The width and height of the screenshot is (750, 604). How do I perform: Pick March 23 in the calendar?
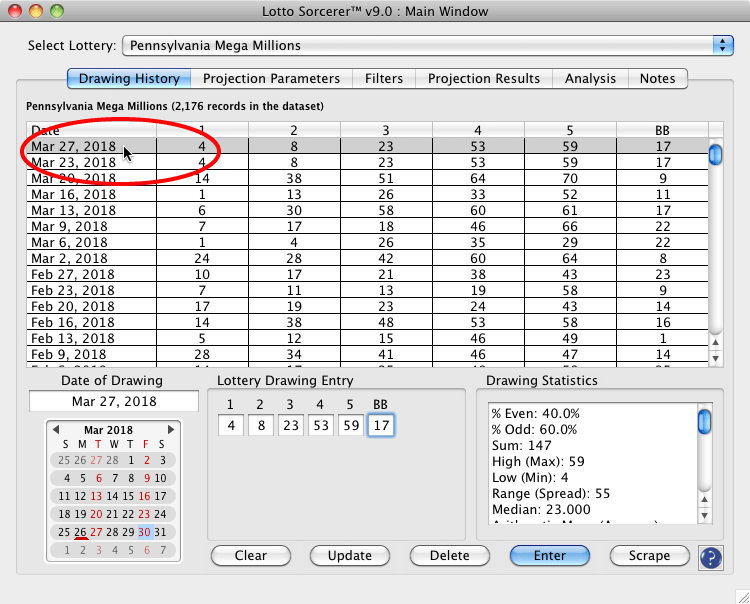click(x=144, y=514)
